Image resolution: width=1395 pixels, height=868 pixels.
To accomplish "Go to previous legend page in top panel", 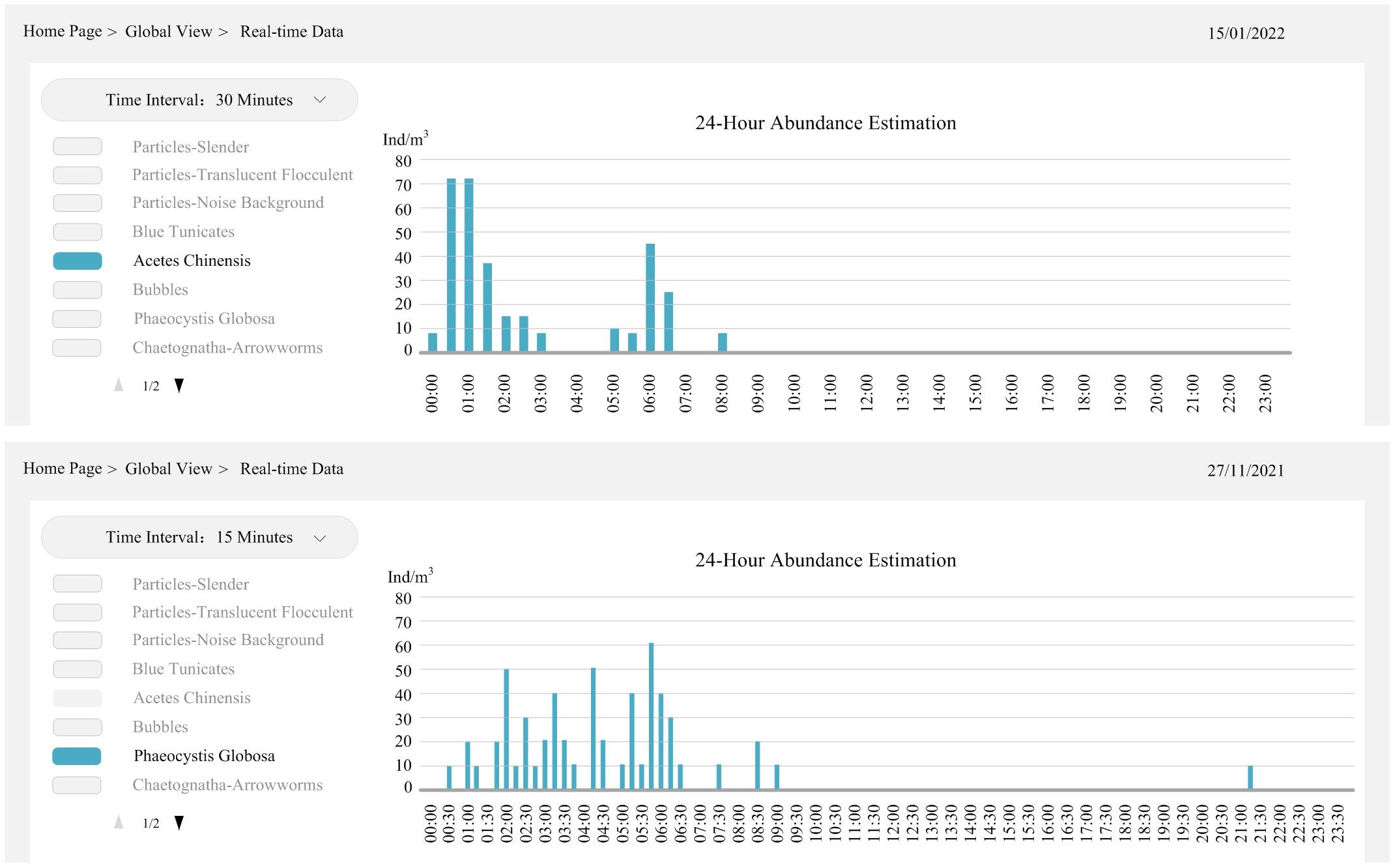I will click(119, 384).
